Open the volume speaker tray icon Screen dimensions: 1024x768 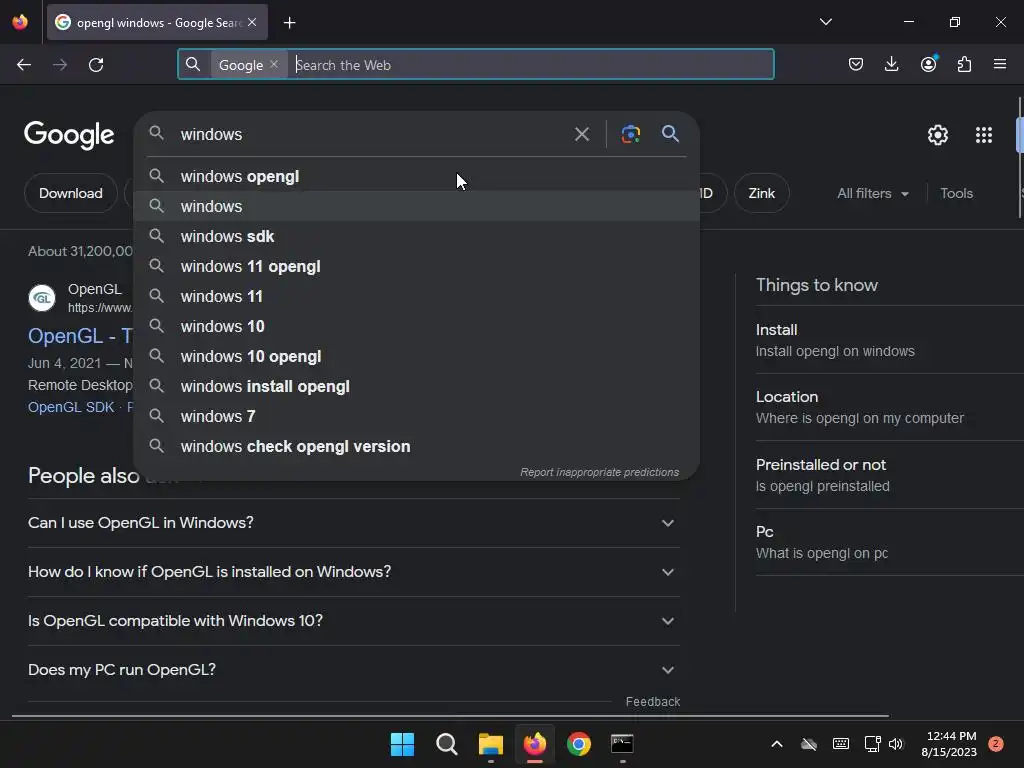pyautogui.click(x=895, y=744)
